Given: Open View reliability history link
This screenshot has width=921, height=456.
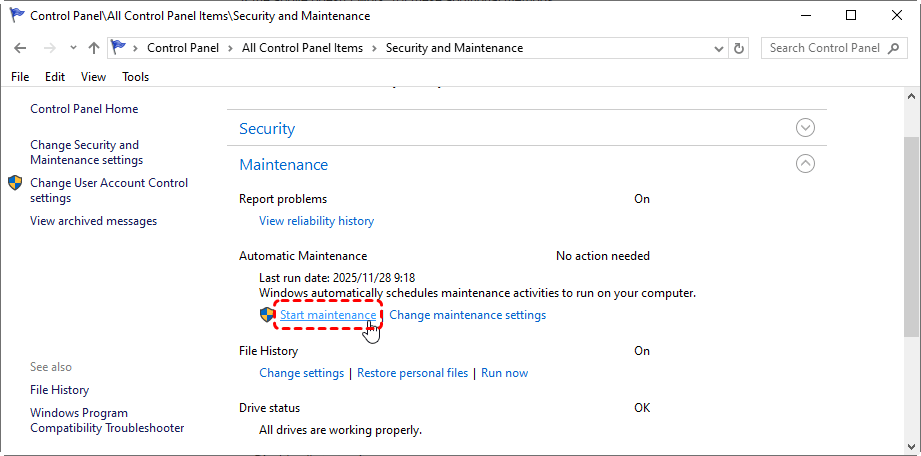Looking at the screenshot, I should click(x=316, y=221).
